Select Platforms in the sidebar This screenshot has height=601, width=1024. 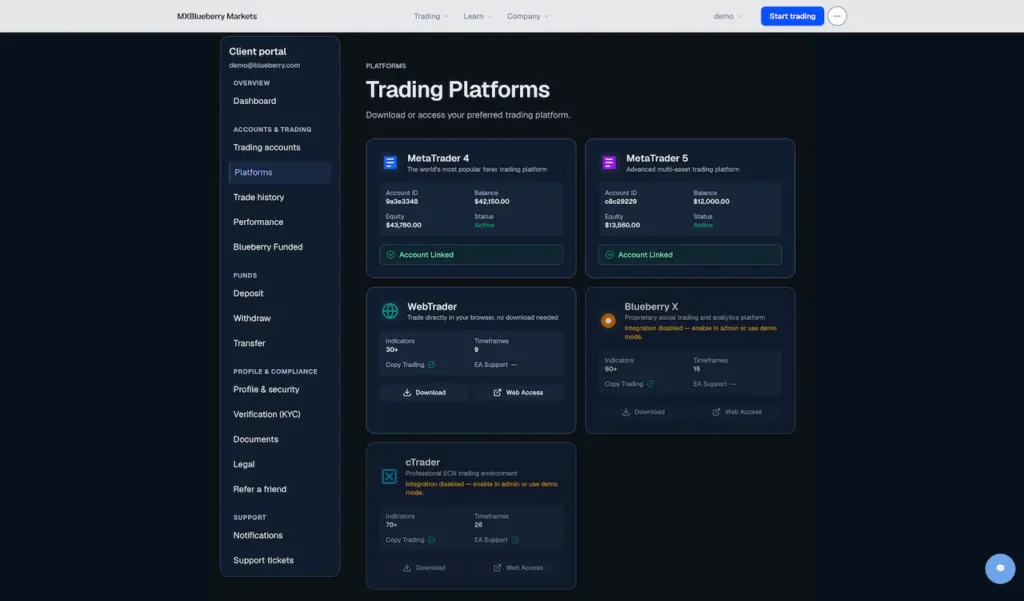pyautogui.click(x=280, y=172)
